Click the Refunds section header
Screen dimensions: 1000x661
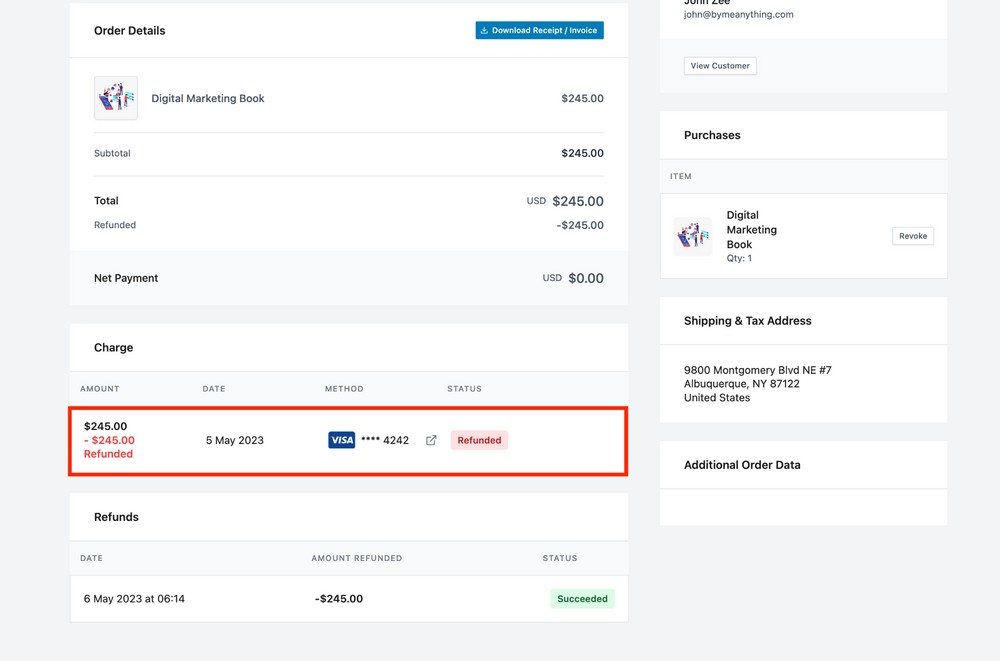(x=116, y=517)
